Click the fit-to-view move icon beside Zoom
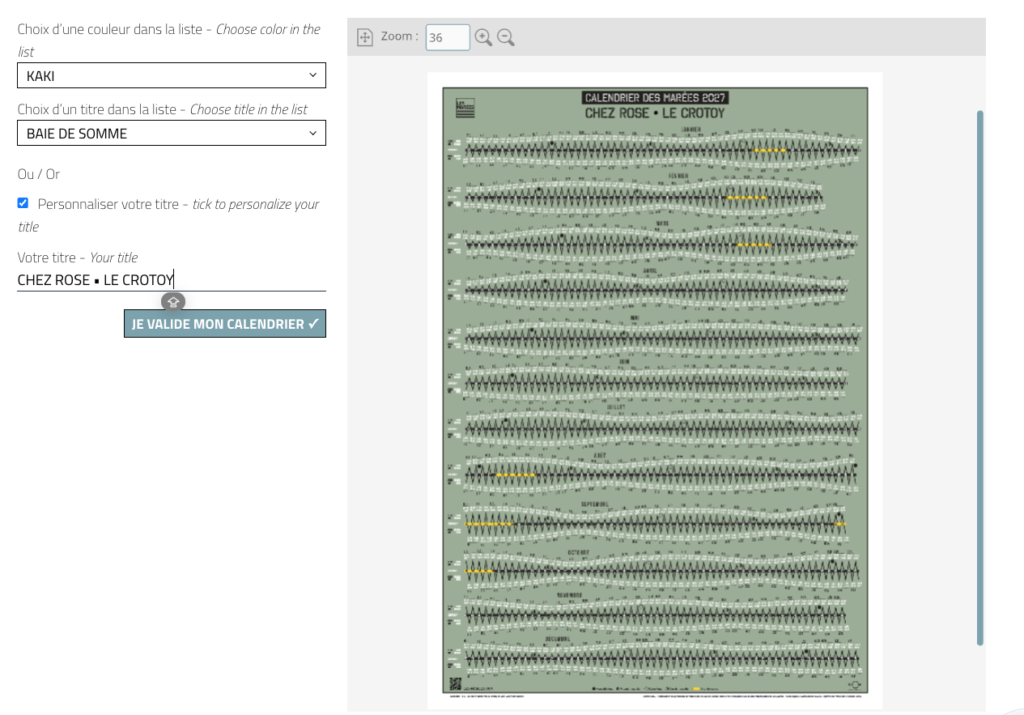 tap(365, 37)
